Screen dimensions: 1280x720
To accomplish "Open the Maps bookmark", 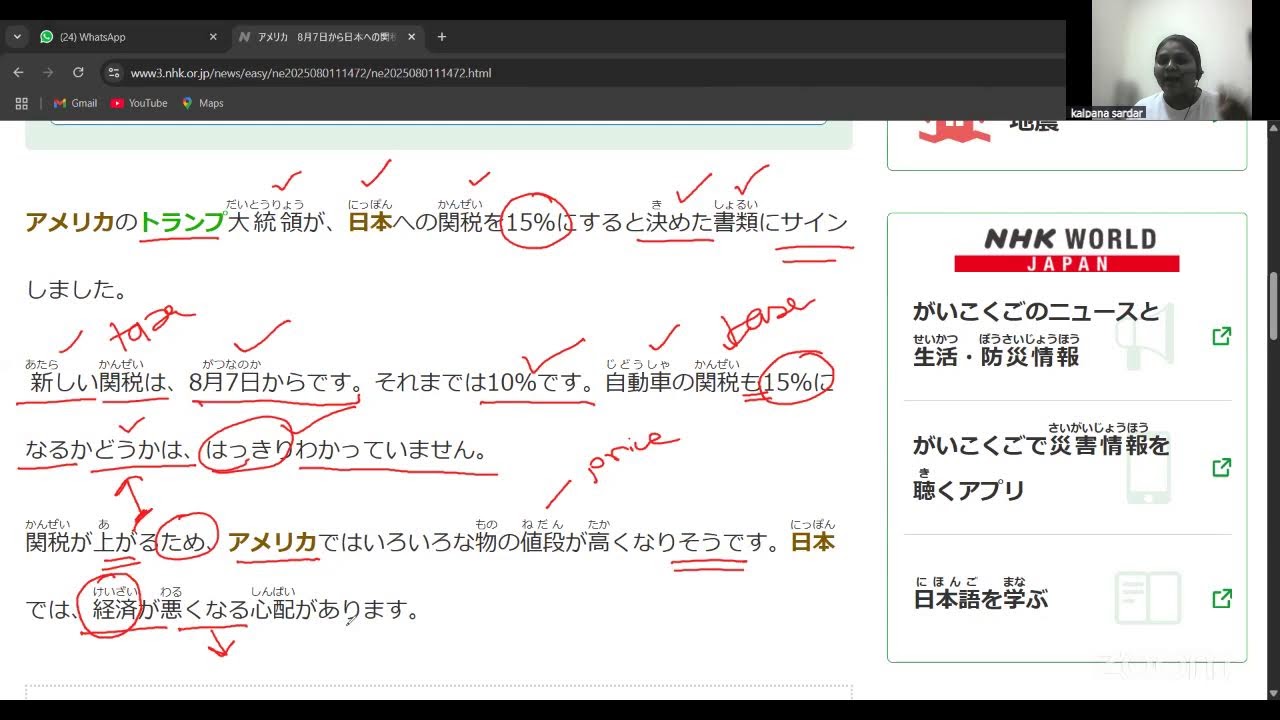I will point(202,103).
